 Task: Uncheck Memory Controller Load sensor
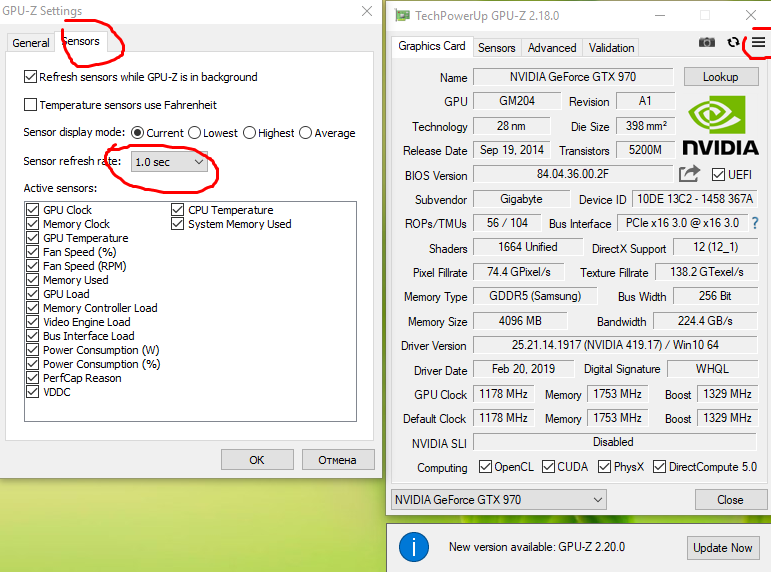pos(32,308)
